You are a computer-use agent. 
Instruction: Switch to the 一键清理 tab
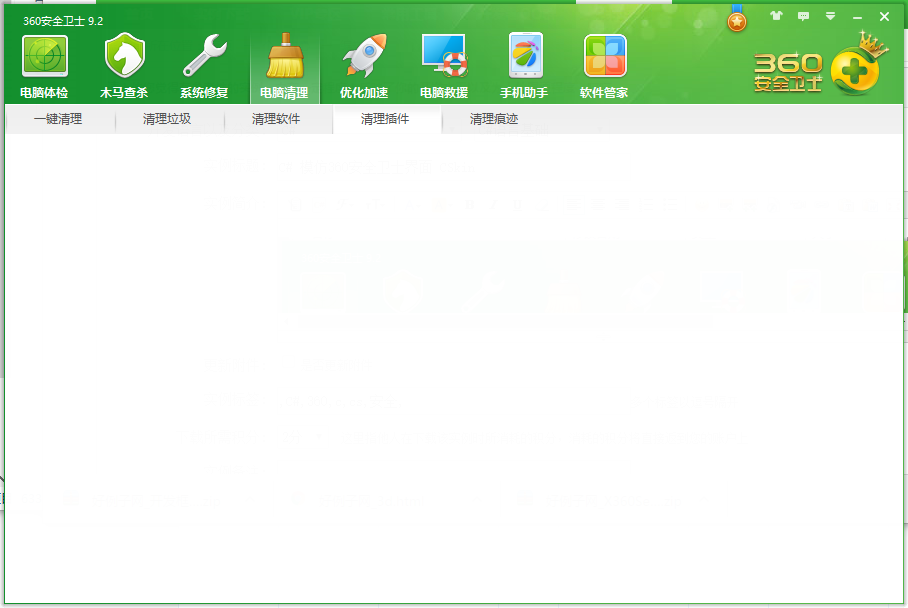(x=58, y=119)
